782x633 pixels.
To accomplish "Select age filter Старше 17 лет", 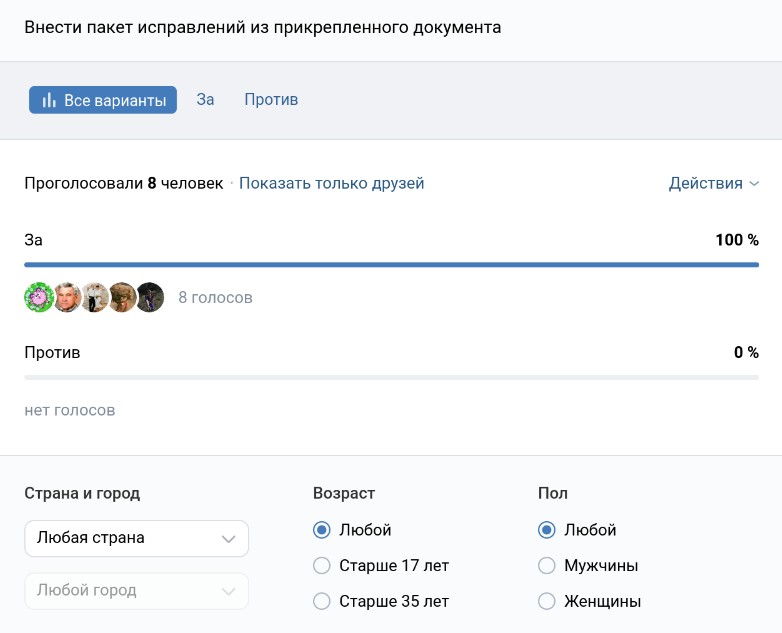I will tap(322, 566).
